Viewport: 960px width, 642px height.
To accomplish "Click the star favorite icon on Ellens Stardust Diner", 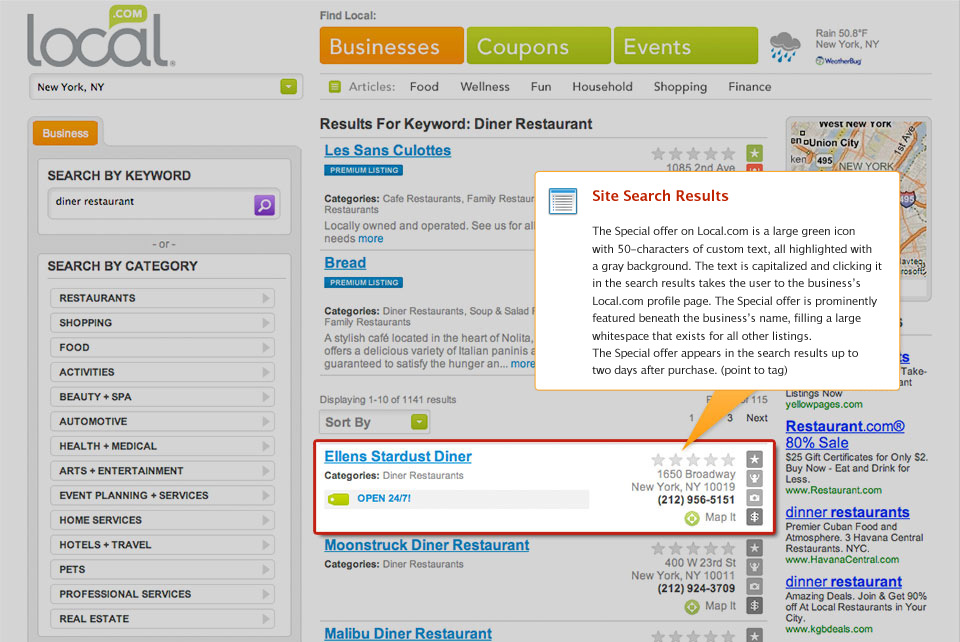I will (x=754, y=459).
